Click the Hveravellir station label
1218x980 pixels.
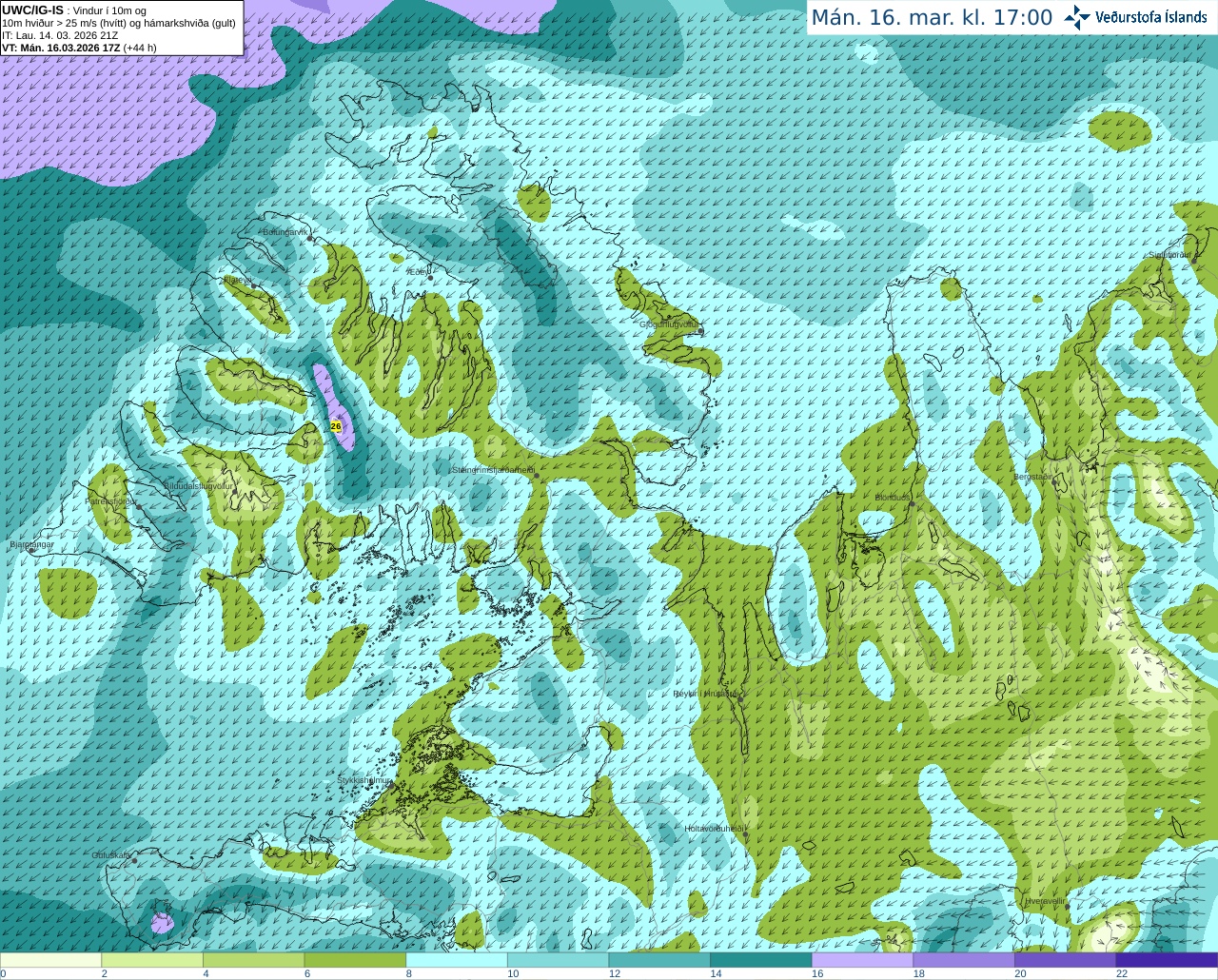1045,900
